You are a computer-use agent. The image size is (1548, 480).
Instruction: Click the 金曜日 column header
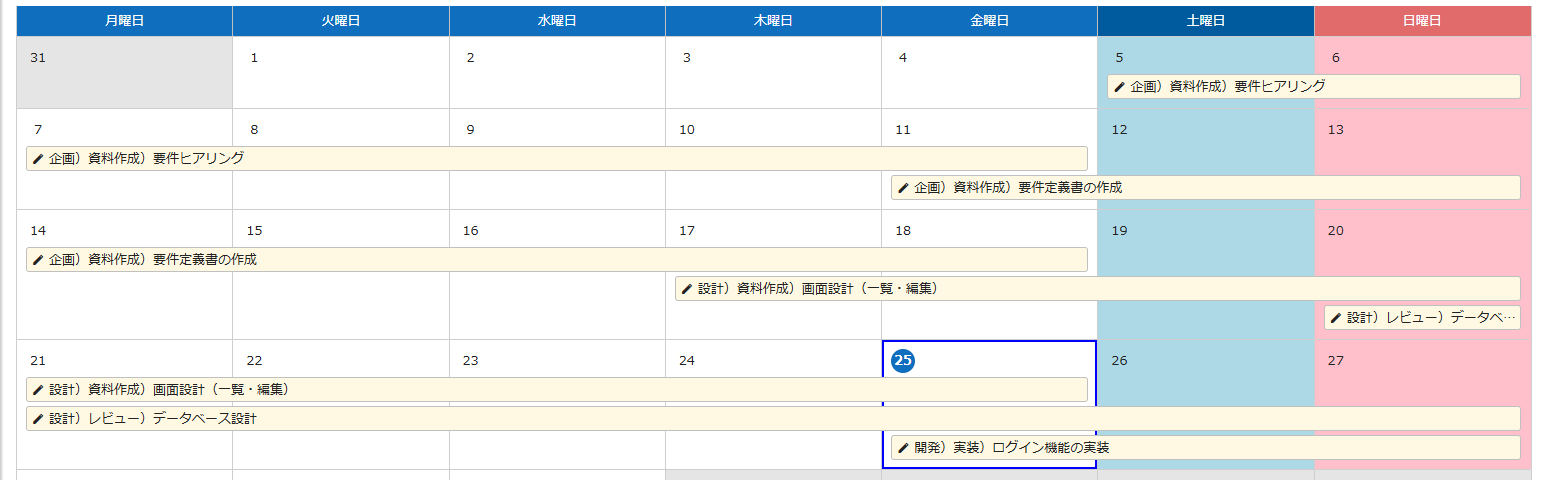(989, 21)
